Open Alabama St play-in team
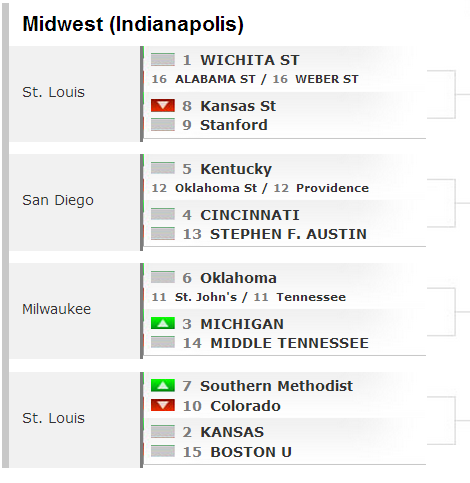This screenshot has height=483, width=470. 215,79
